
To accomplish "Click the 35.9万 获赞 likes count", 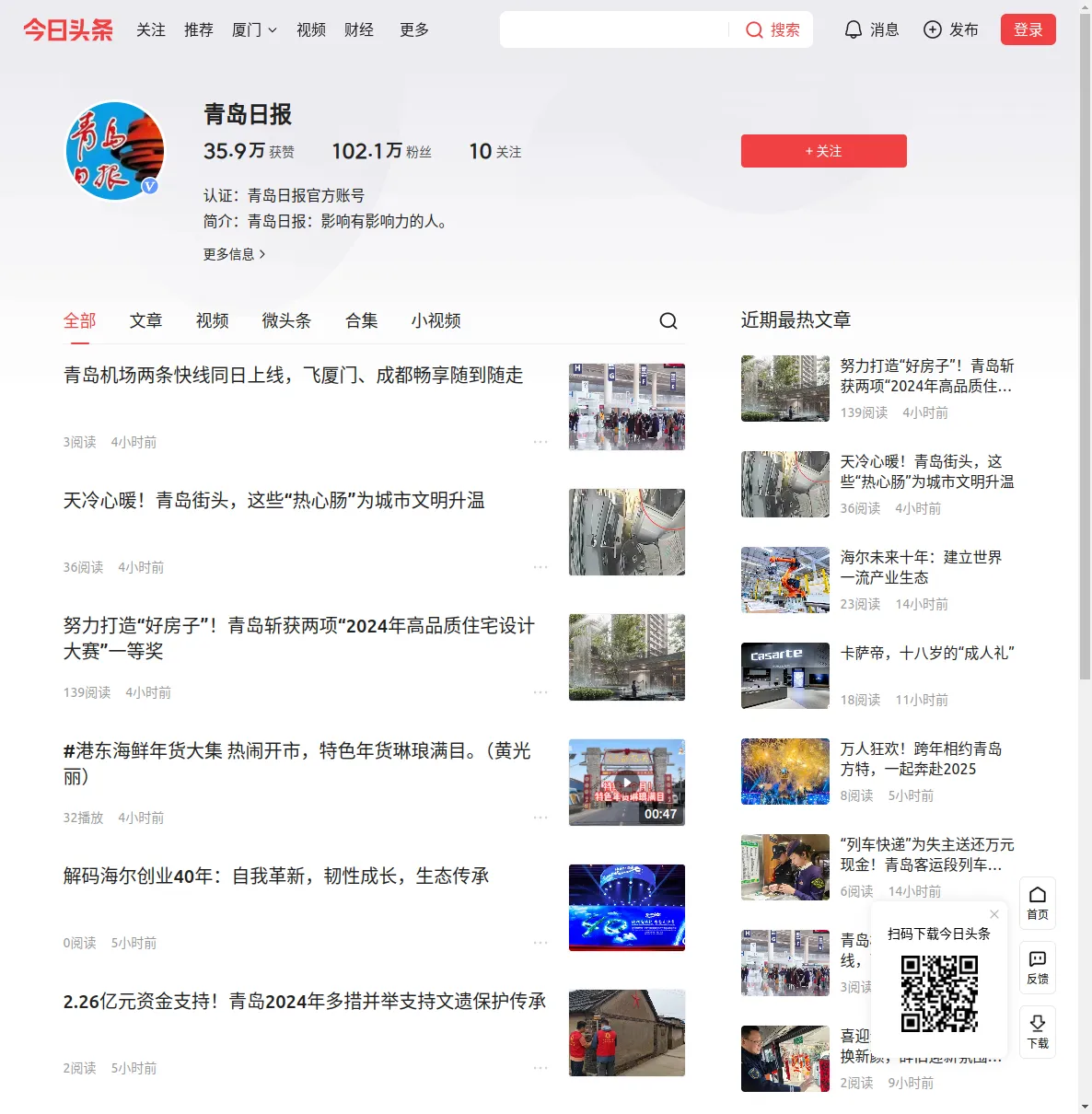I will [x=249, y=151].
